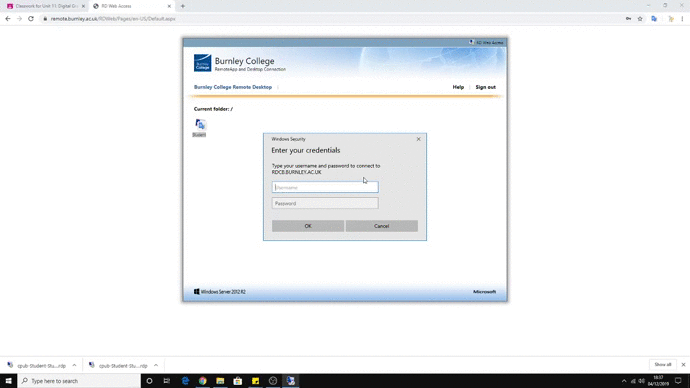Click the Burnley College logo
690x388 pixels.
[202, 63]
